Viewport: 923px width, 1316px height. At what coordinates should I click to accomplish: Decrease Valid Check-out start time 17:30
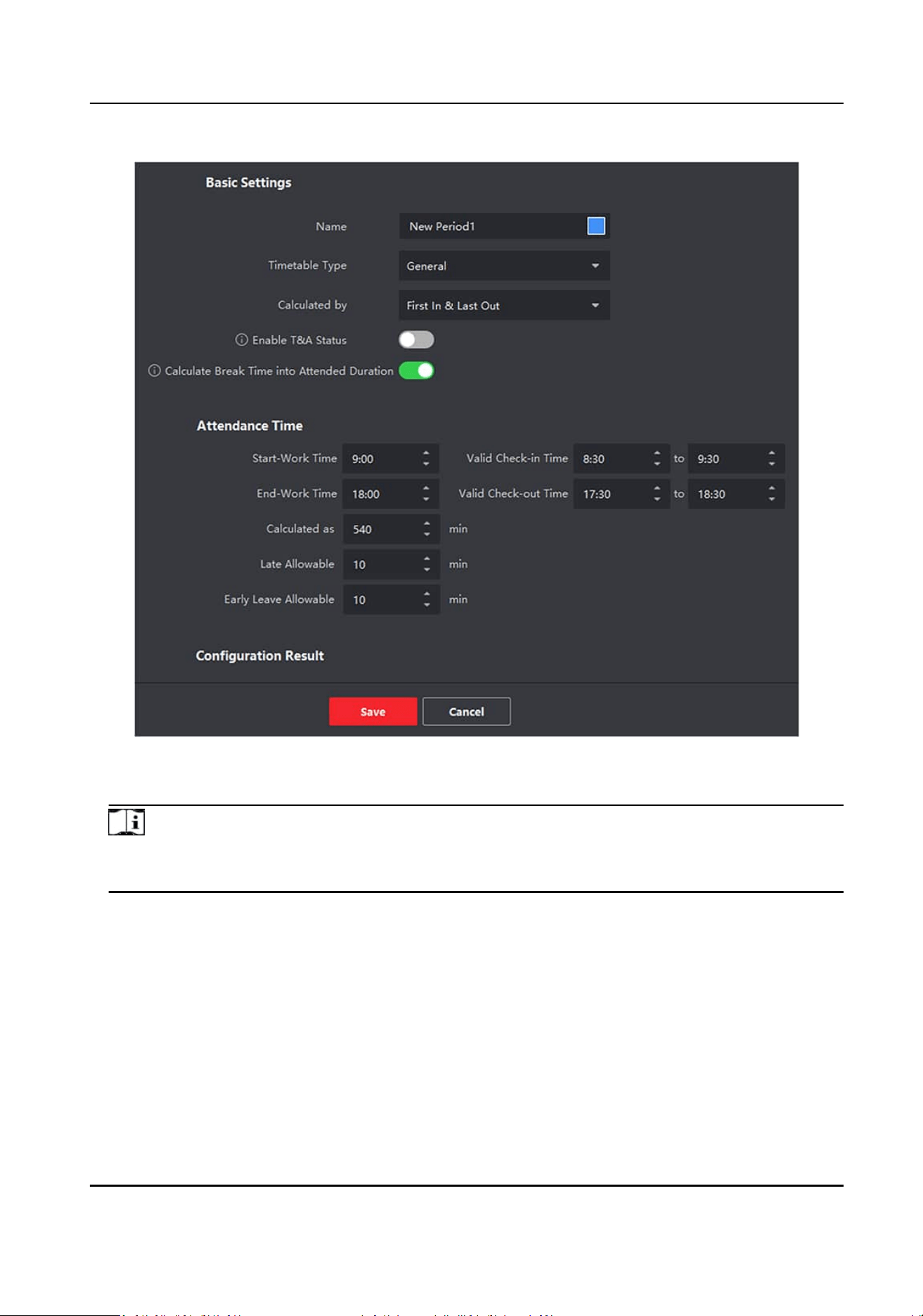pyautogui.click(x=657, y=500)
